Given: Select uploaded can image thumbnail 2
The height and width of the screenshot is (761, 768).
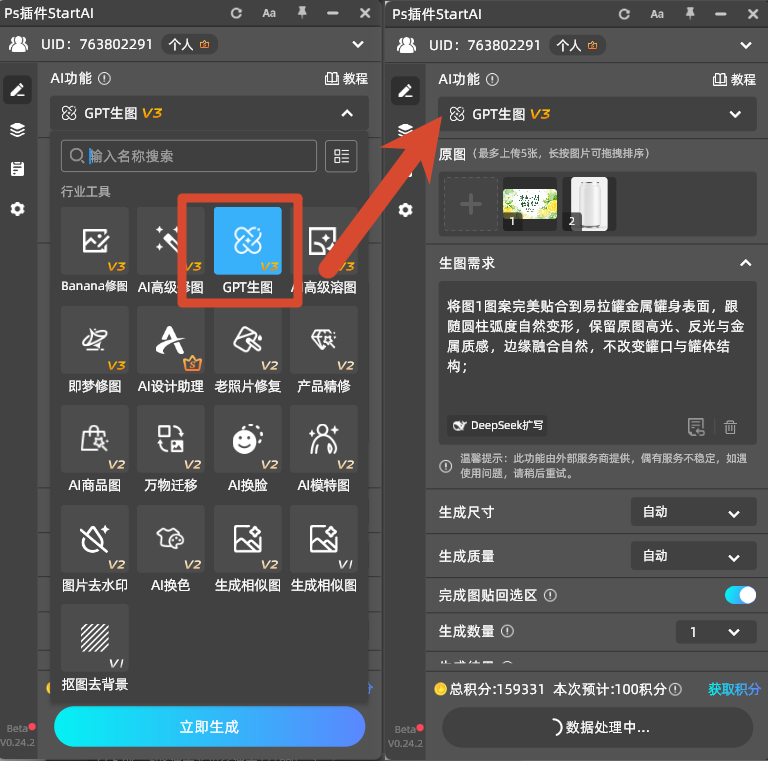Looking at the screenshot, I should click(x=589, y=204).
